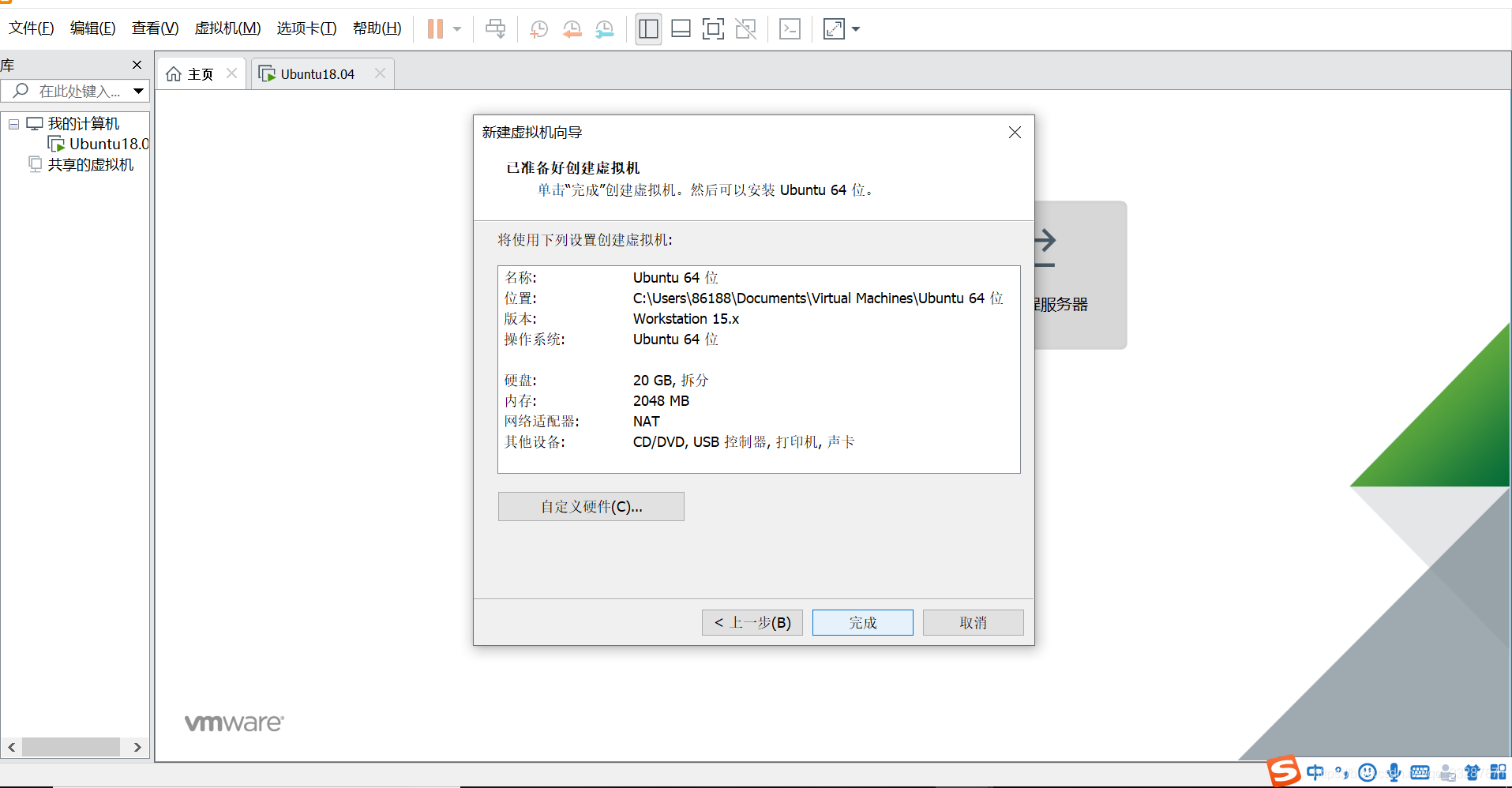Image resolution: width=1512 pixels, height=788 pixels.
Task: Click the connect to remote server tile
Action: coord(1080,275)
